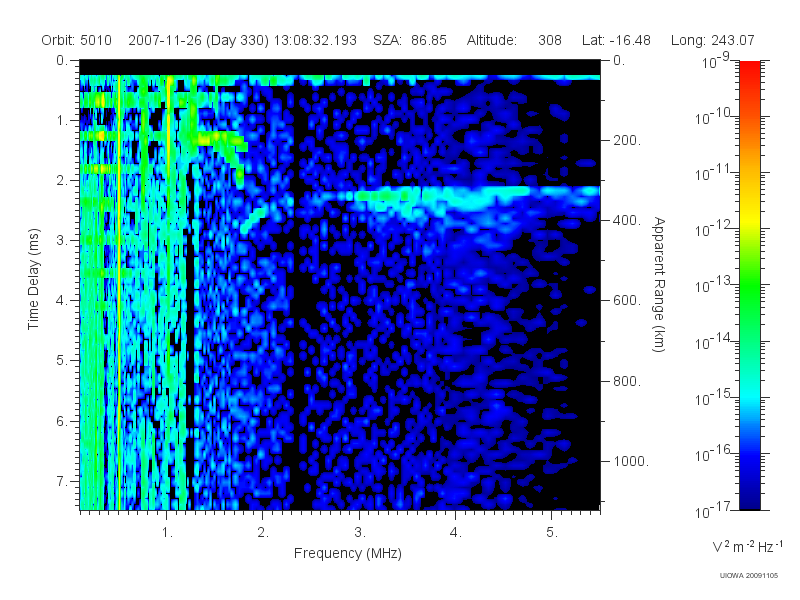Click the '3.' frequency axis tick label
Screen dimensions: 800x600
pos(360,533)
